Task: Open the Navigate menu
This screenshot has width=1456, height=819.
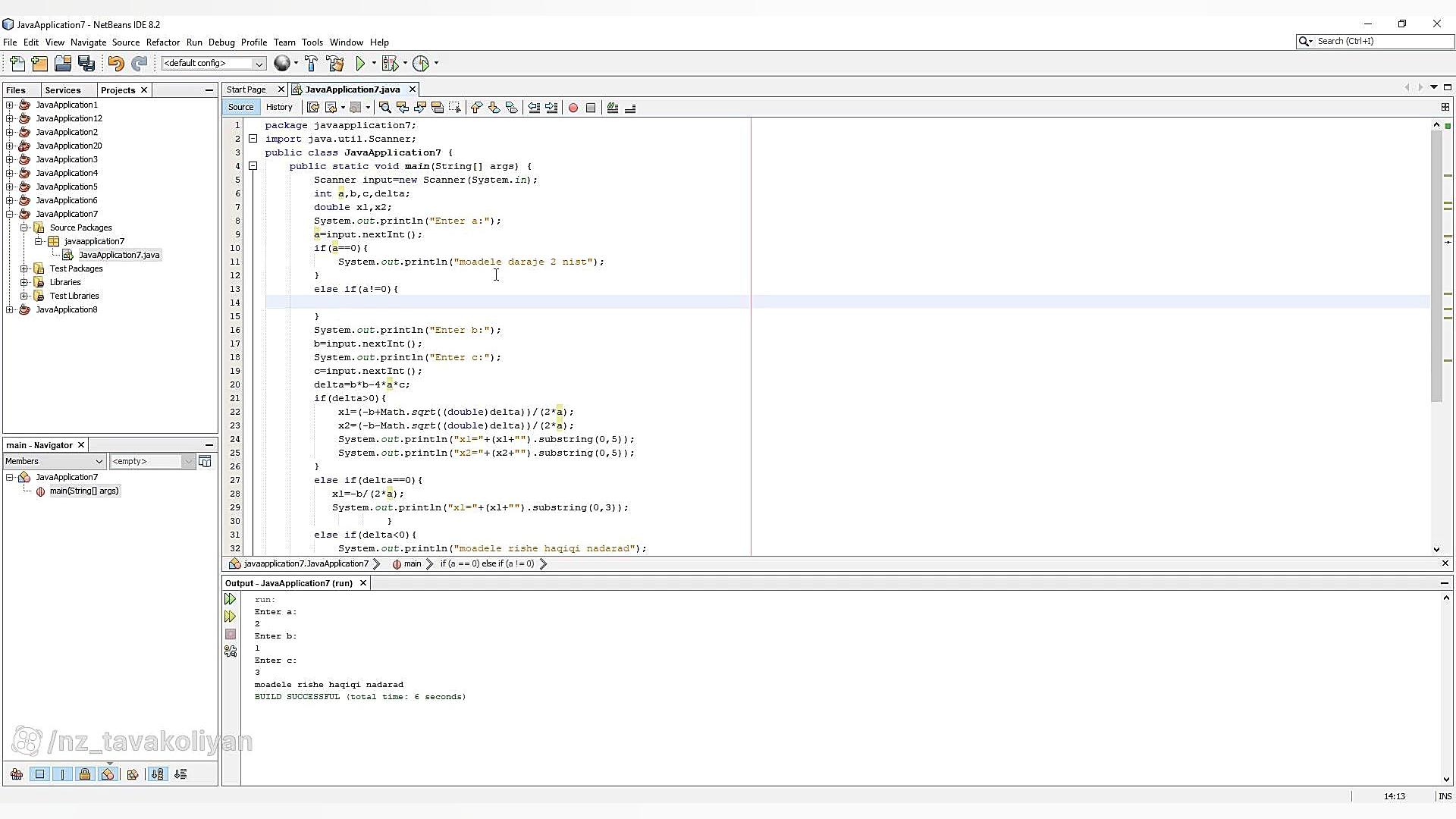Action: pos(88,42)
